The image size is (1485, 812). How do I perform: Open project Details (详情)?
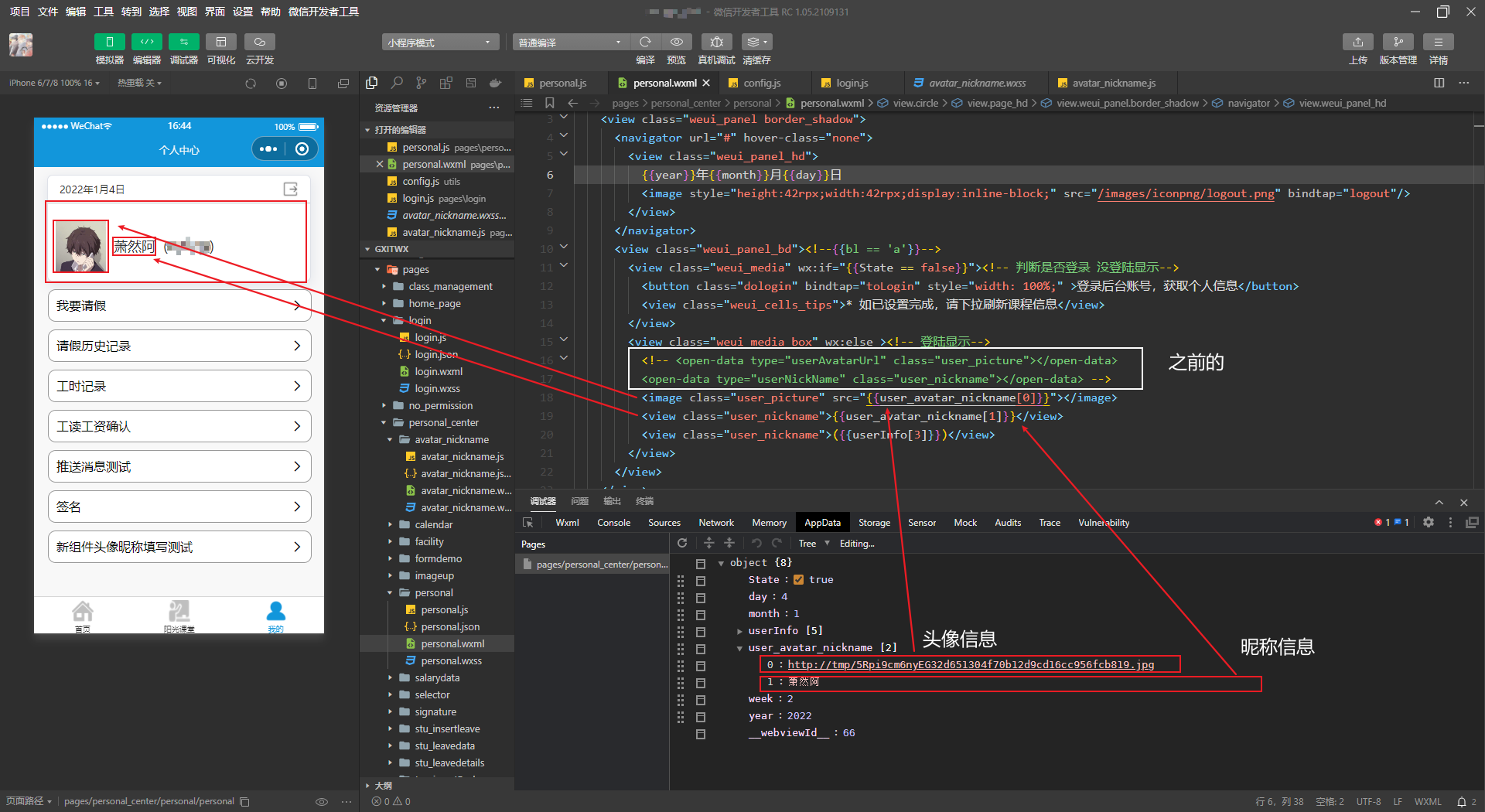pyautogui.click(x=1438, y=42)
